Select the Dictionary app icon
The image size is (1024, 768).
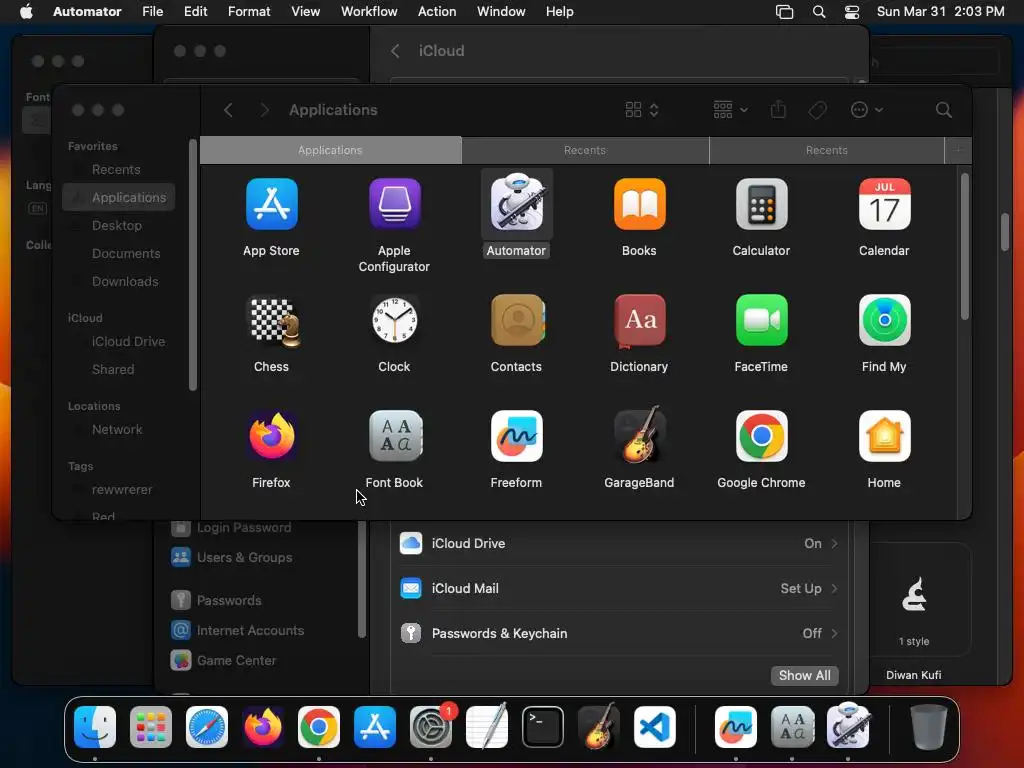(639, 321)
